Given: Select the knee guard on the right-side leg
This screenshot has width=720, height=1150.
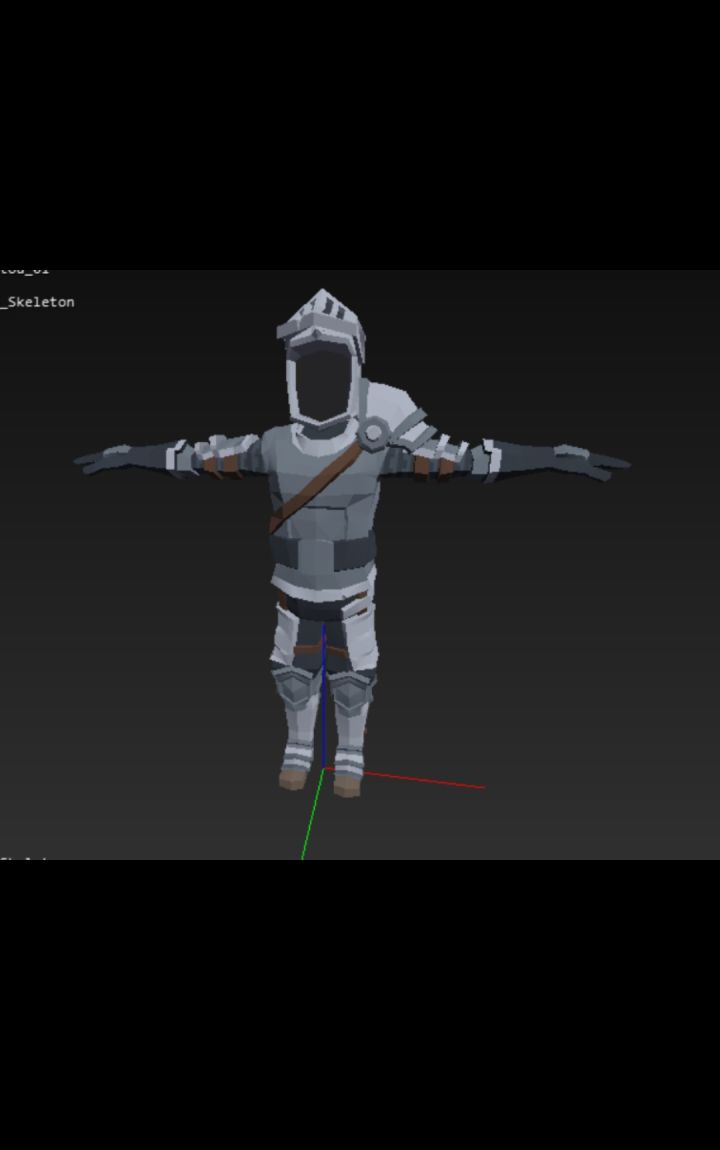Looking at the screenshot, I should pos(352,690).
